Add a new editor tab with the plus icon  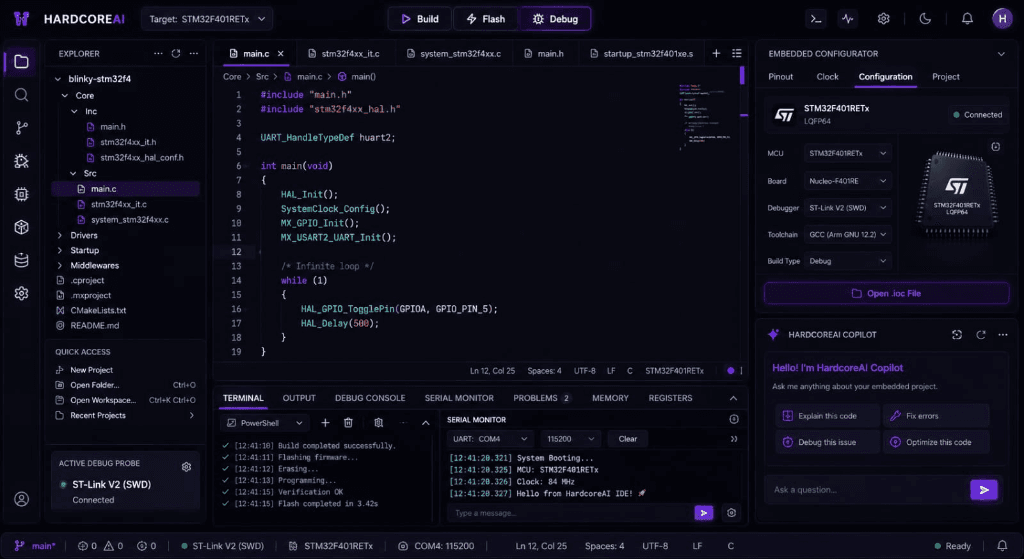(x=716, y=54)
